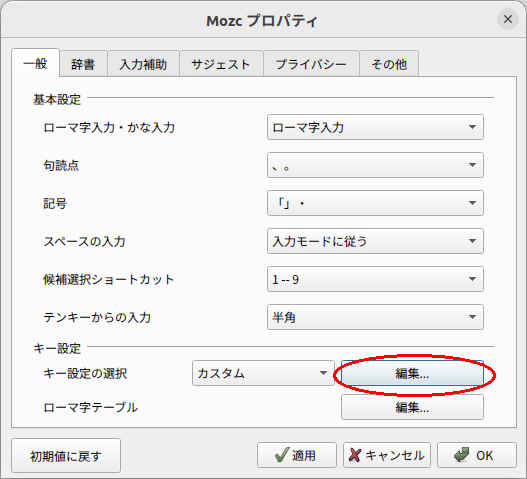Select the 一般 tab

click(x=36, y=63)
